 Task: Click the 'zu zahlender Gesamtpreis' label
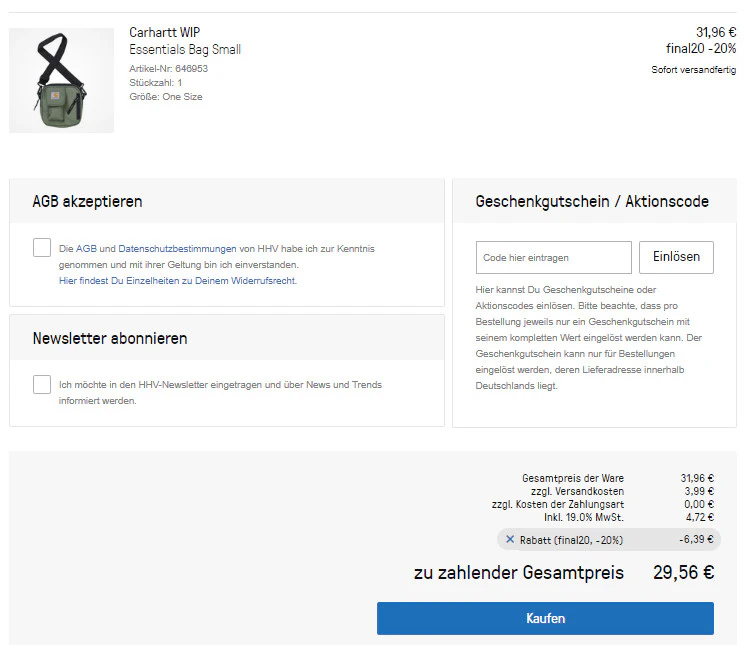pos(519,573)
